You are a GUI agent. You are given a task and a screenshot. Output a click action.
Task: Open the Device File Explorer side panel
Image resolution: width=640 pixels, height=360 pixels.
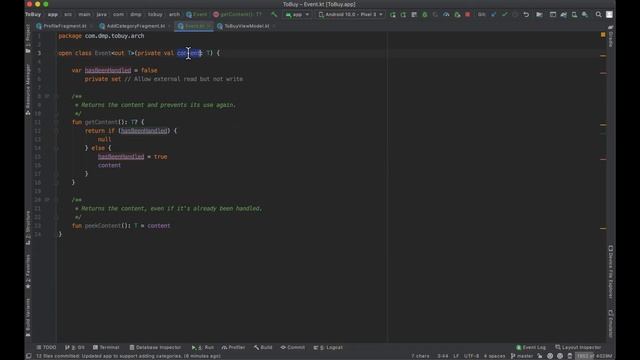[x=611, y=272]
